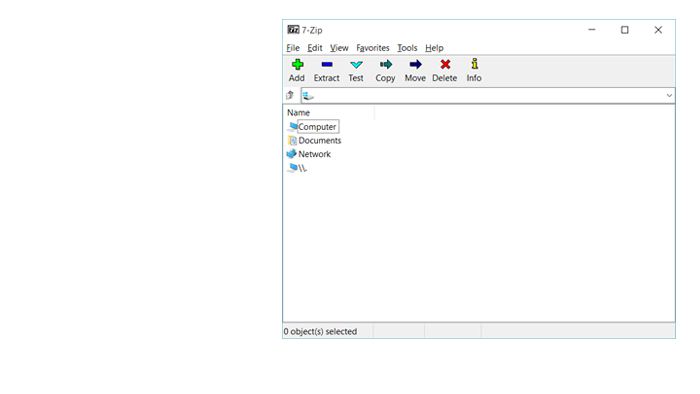
Task: Select the \\. entry label
Action: [303, 168]
